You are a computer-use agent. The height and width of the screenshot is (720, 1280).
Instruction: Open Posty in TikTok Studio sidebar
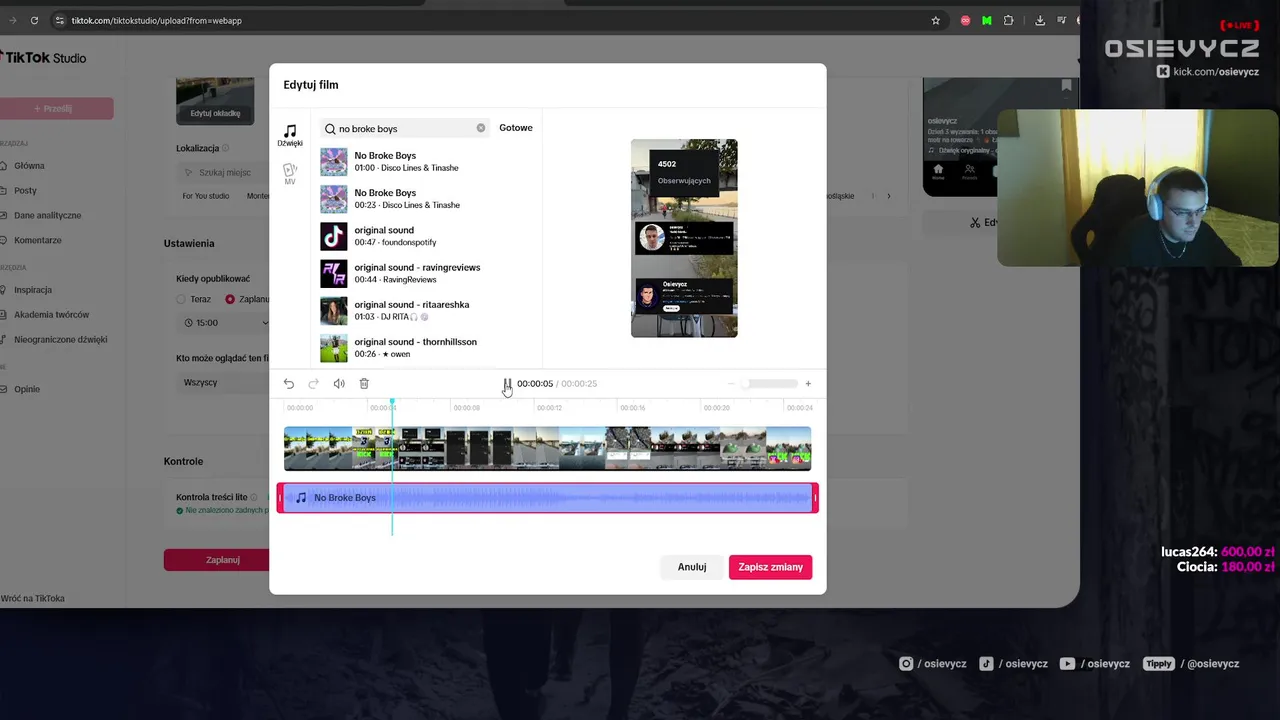click(x=26, y=191)
